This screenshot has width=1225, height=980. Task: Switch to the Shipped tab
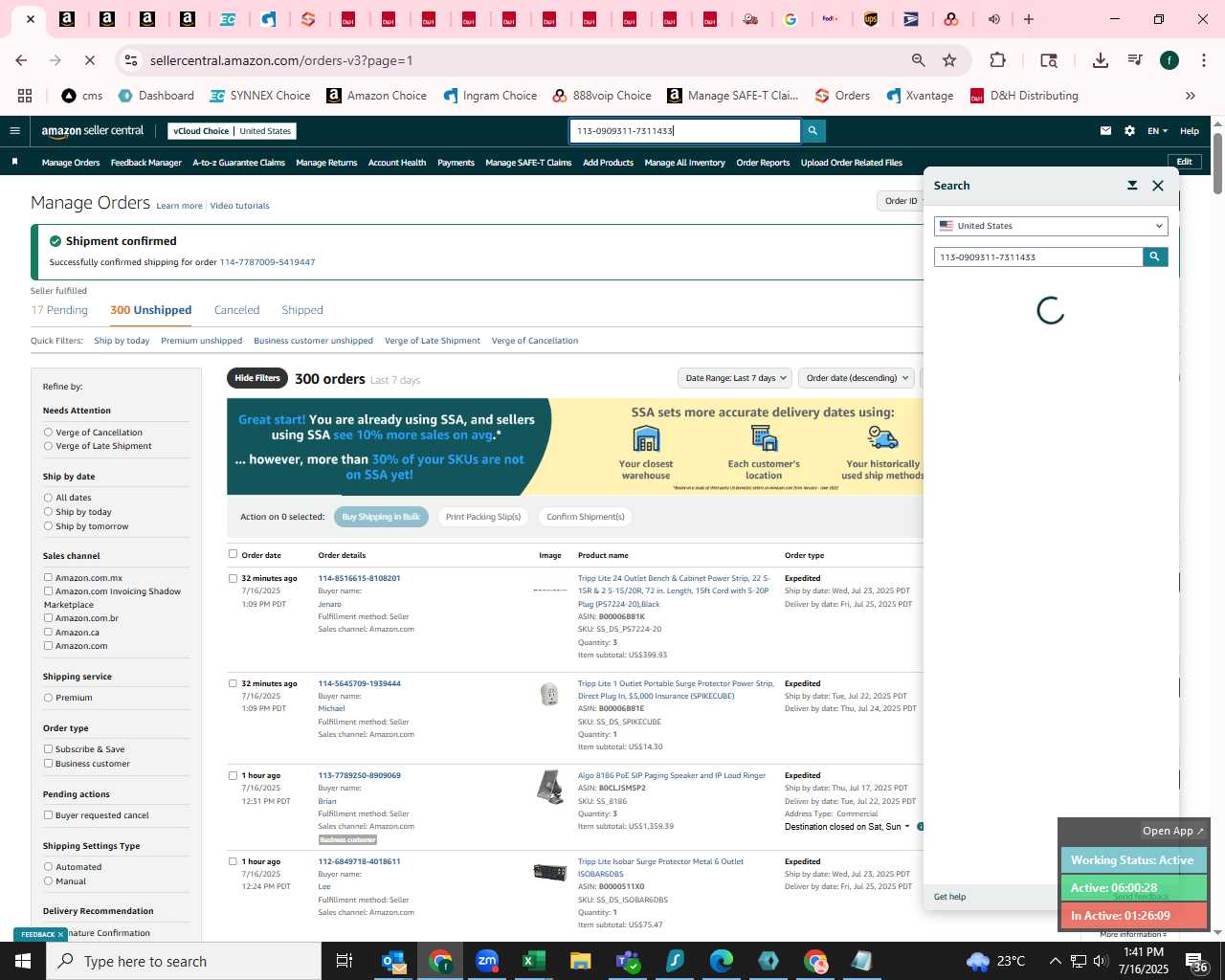pyautogui.click(x=302, y=310)
